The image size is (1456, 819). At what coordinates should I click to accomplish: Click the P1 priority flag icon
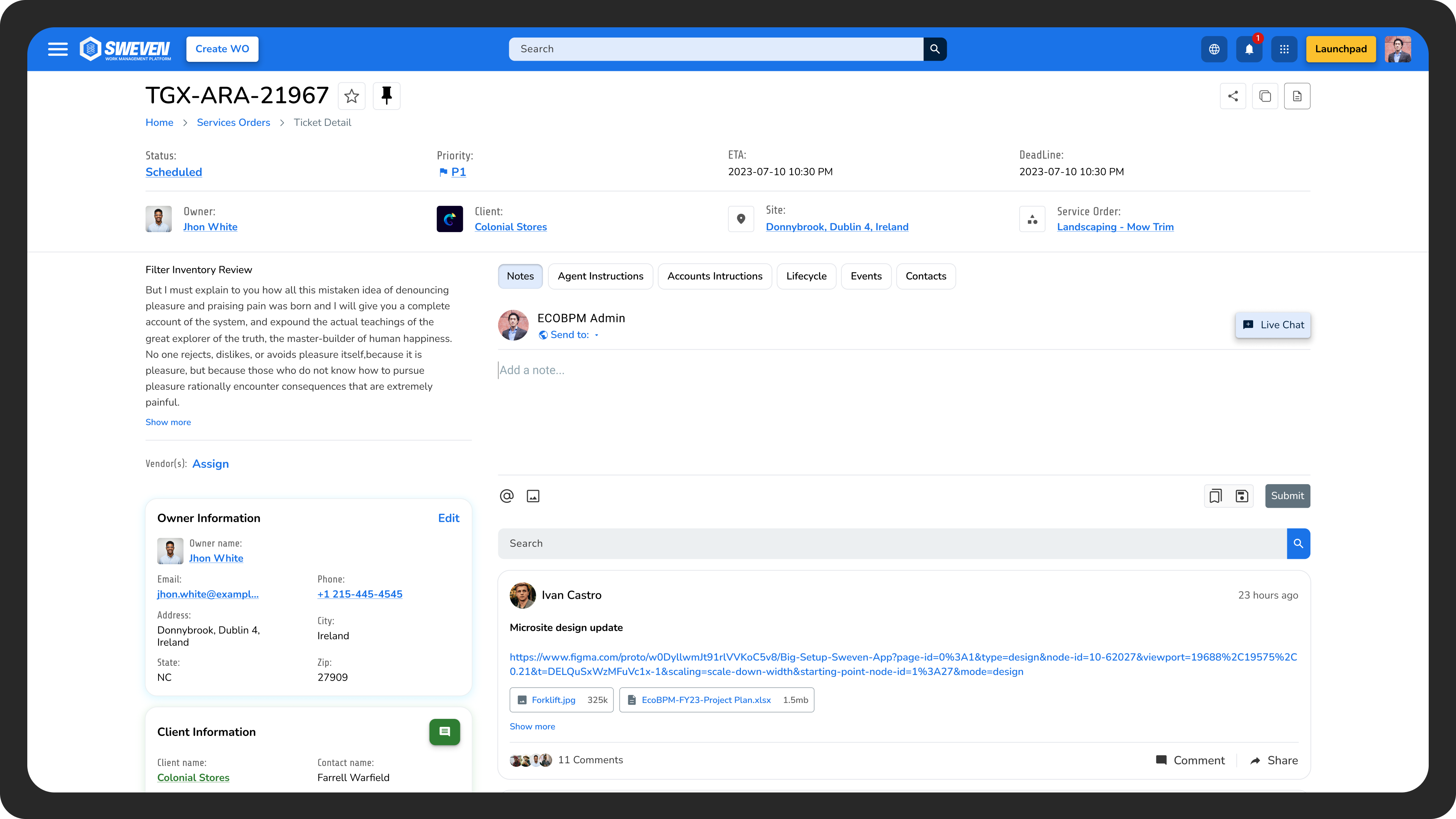point(443,173)
